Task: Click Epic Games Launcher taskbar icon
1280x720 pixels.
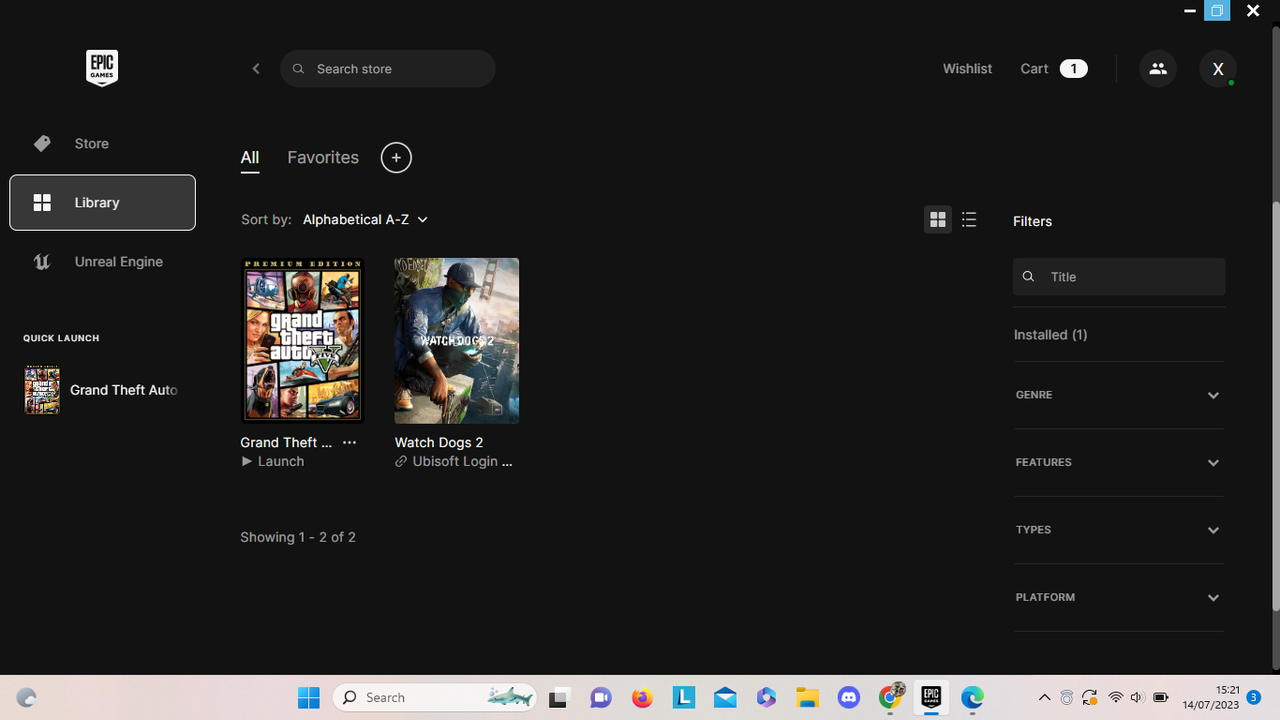Action: click(x=931, y=697)
